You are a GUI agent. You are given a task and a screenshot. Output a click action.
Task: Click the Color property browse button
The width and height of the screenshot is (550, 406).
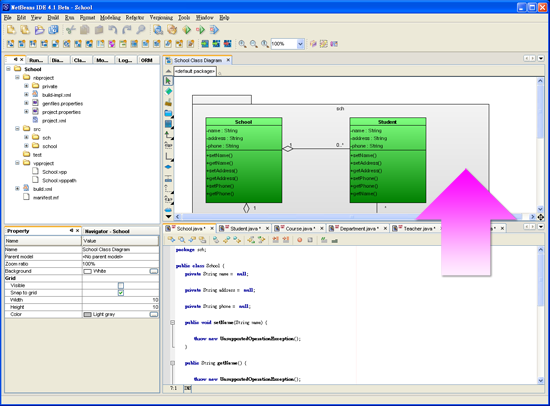[x=154, y=314]
